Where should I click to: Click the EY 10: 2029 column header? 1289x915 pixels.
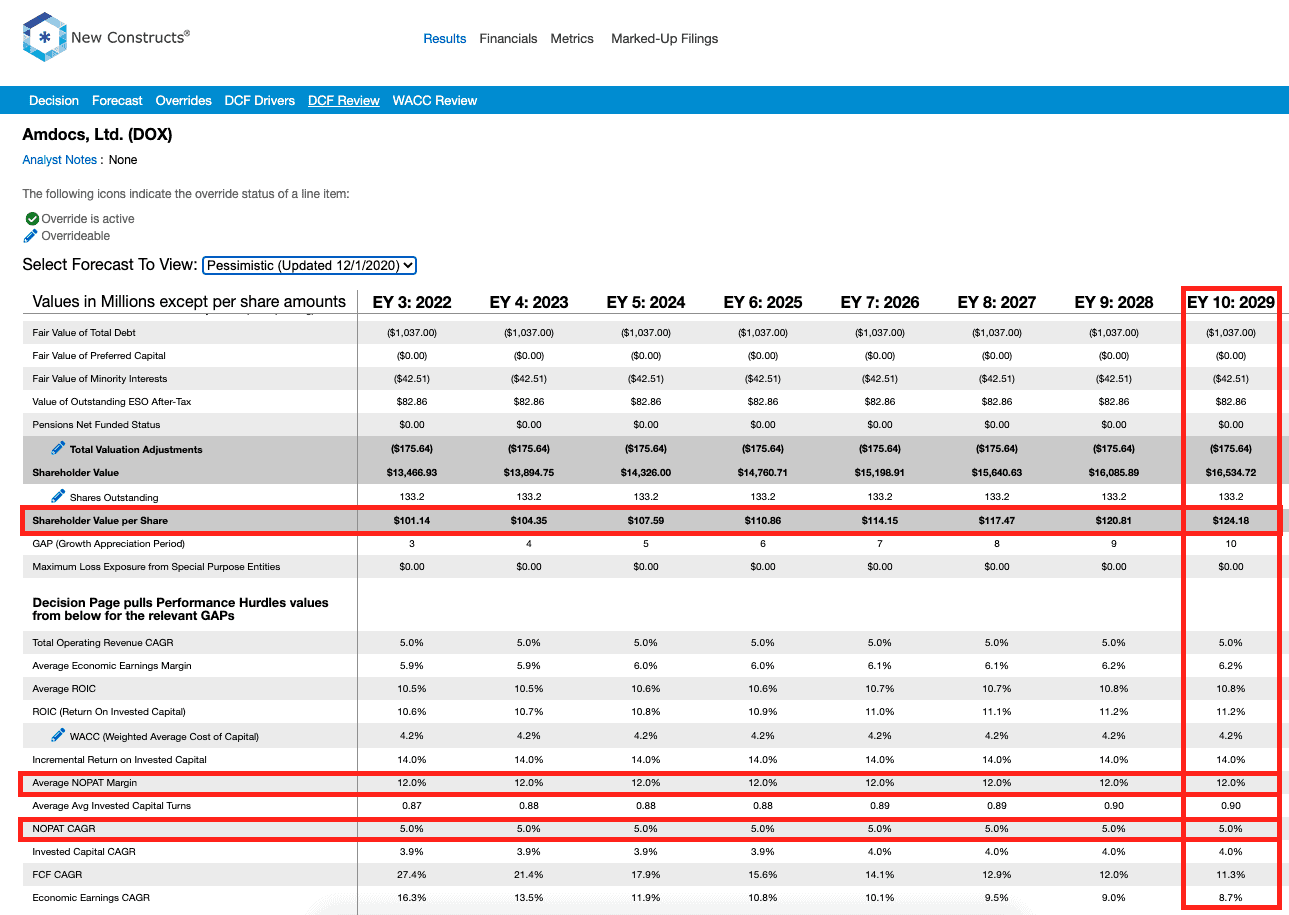coord(1231,302)
